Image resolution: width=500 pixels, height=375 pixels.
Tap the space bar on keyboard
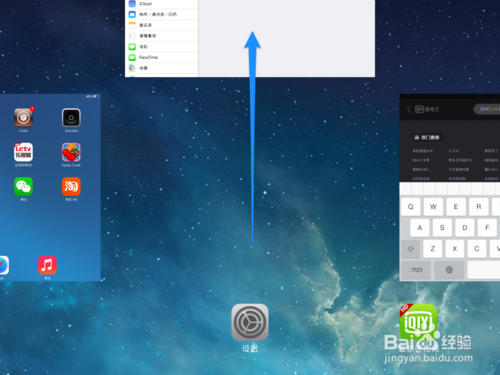pyautogui.click(x=484, y=270)
